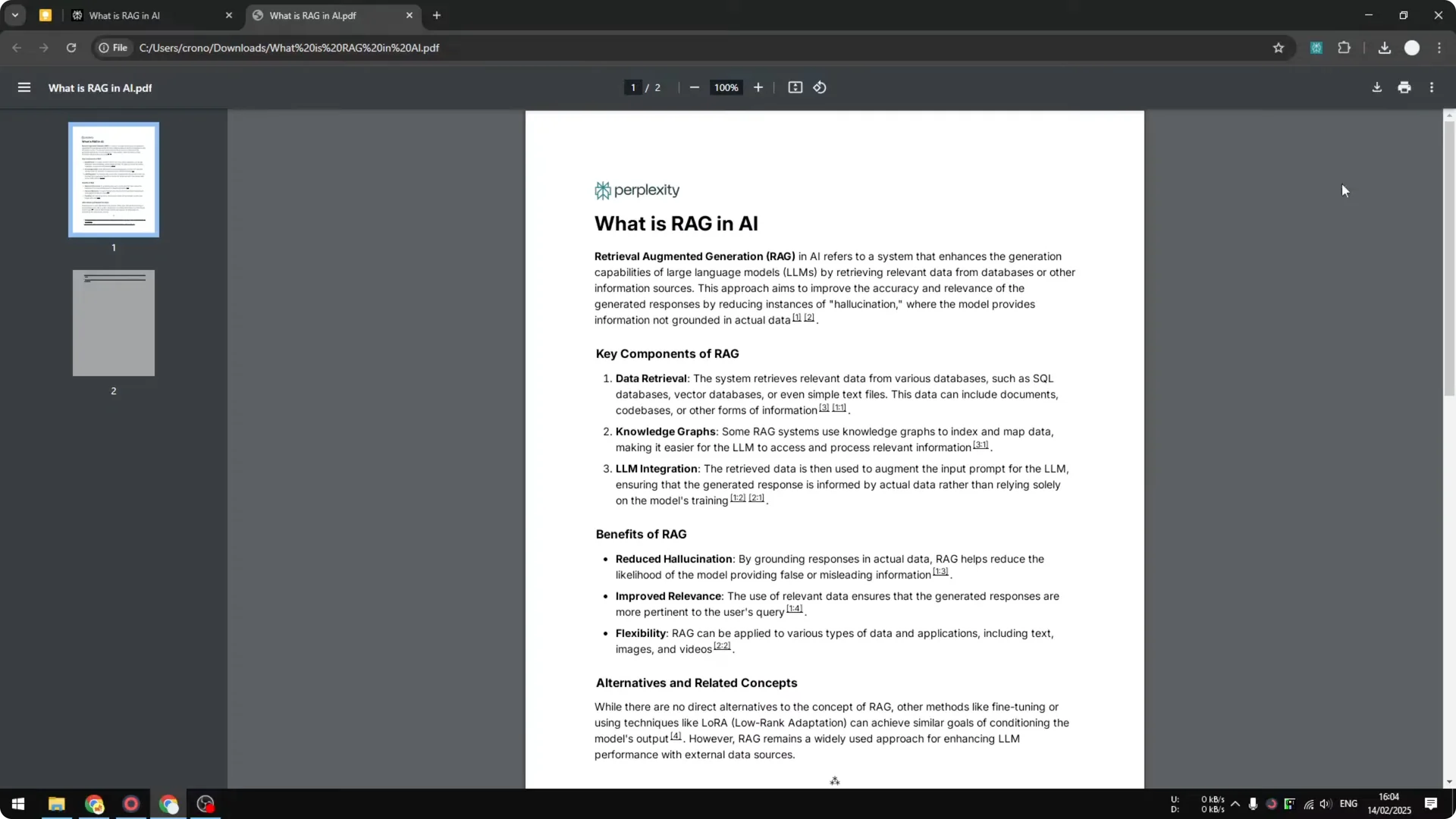Open the Chrome profile avatar
This screenshot has width=1456, height=819.
(1413, 47)
